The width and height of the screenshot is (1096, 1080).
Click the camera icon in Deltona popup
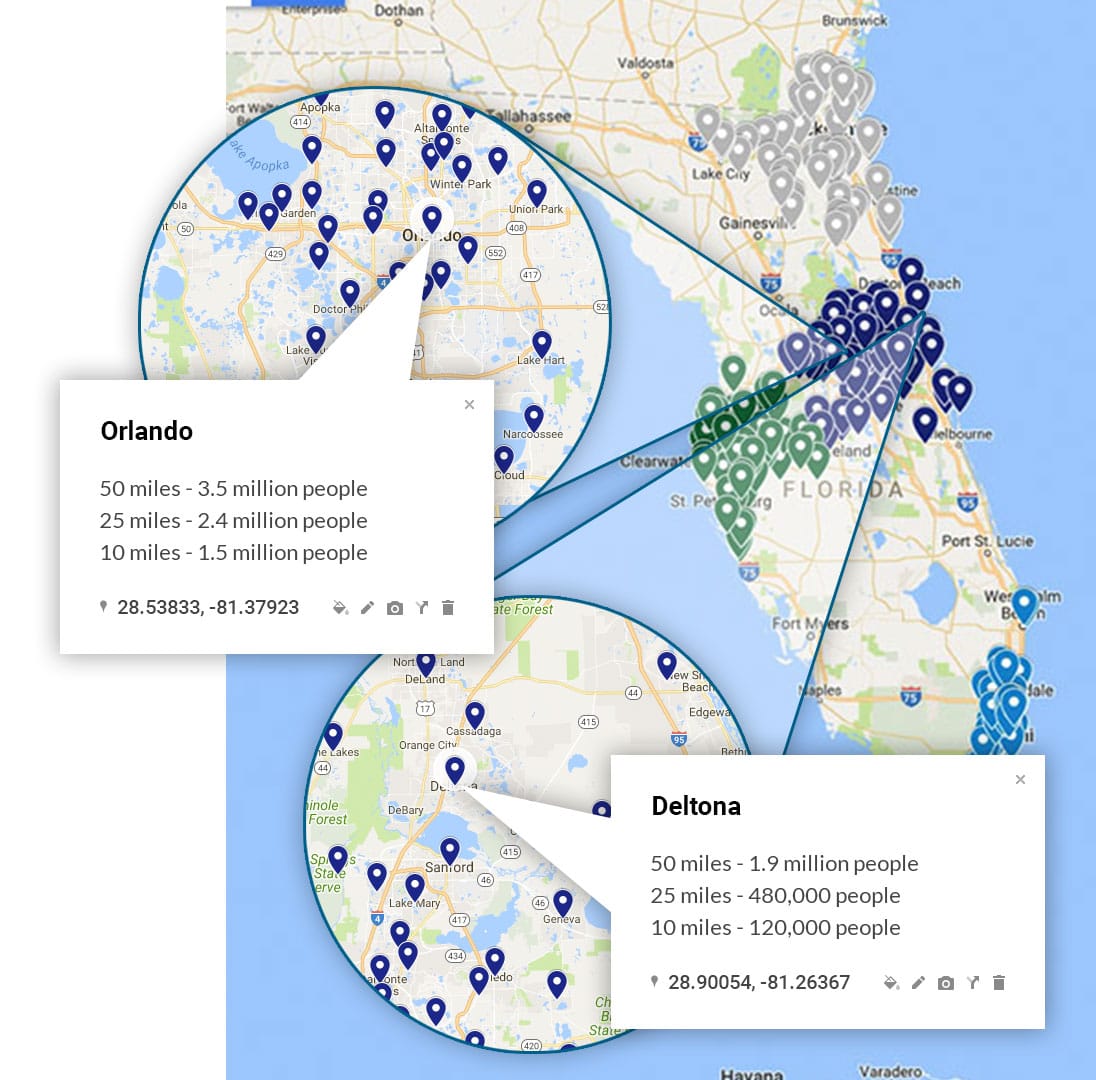tap(946, 983)
